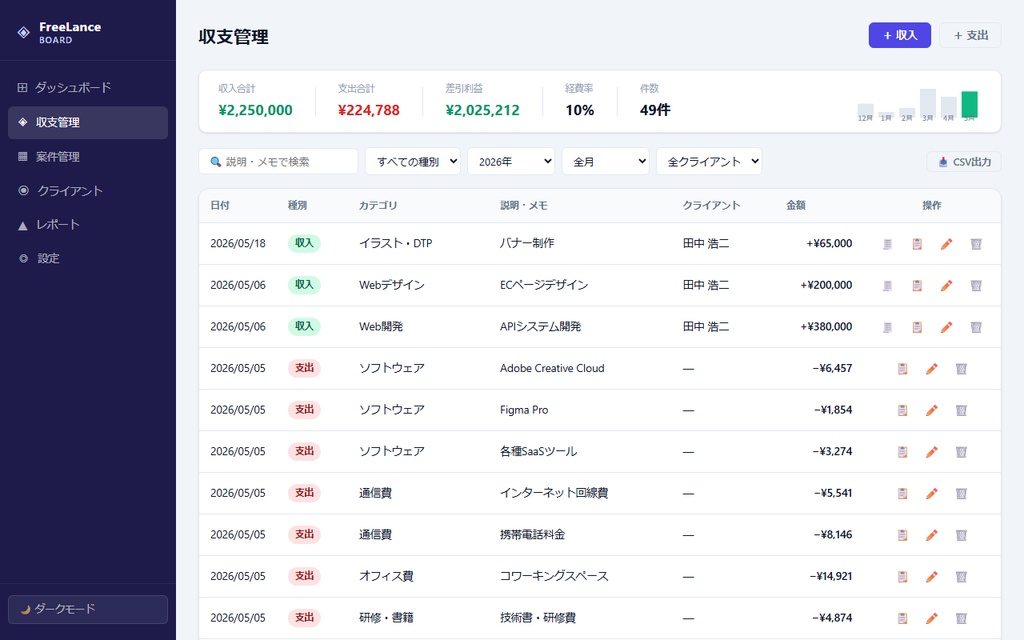Edit the Adobe Creative Cloud expense
Image resolution: width=1024 pixels, height=640 pixels.
coord(932,369)
